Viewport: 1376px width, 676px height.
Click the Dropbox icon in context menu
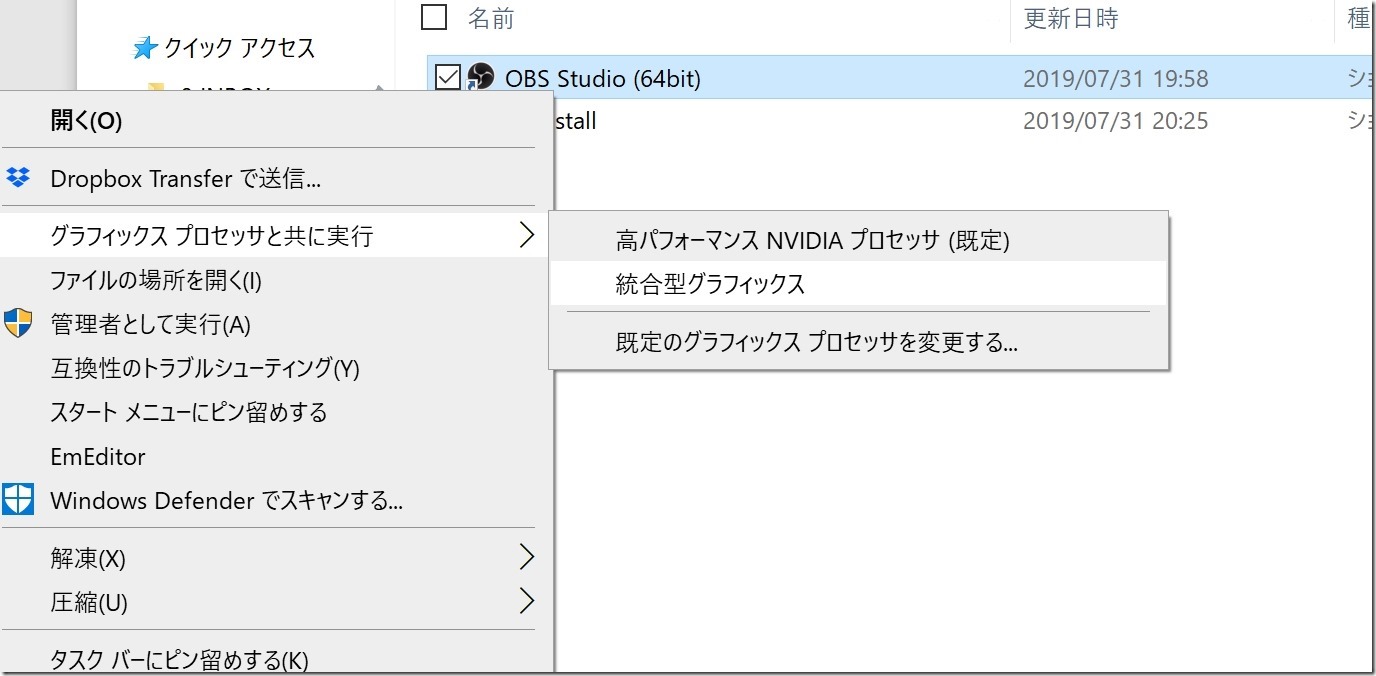18,179
